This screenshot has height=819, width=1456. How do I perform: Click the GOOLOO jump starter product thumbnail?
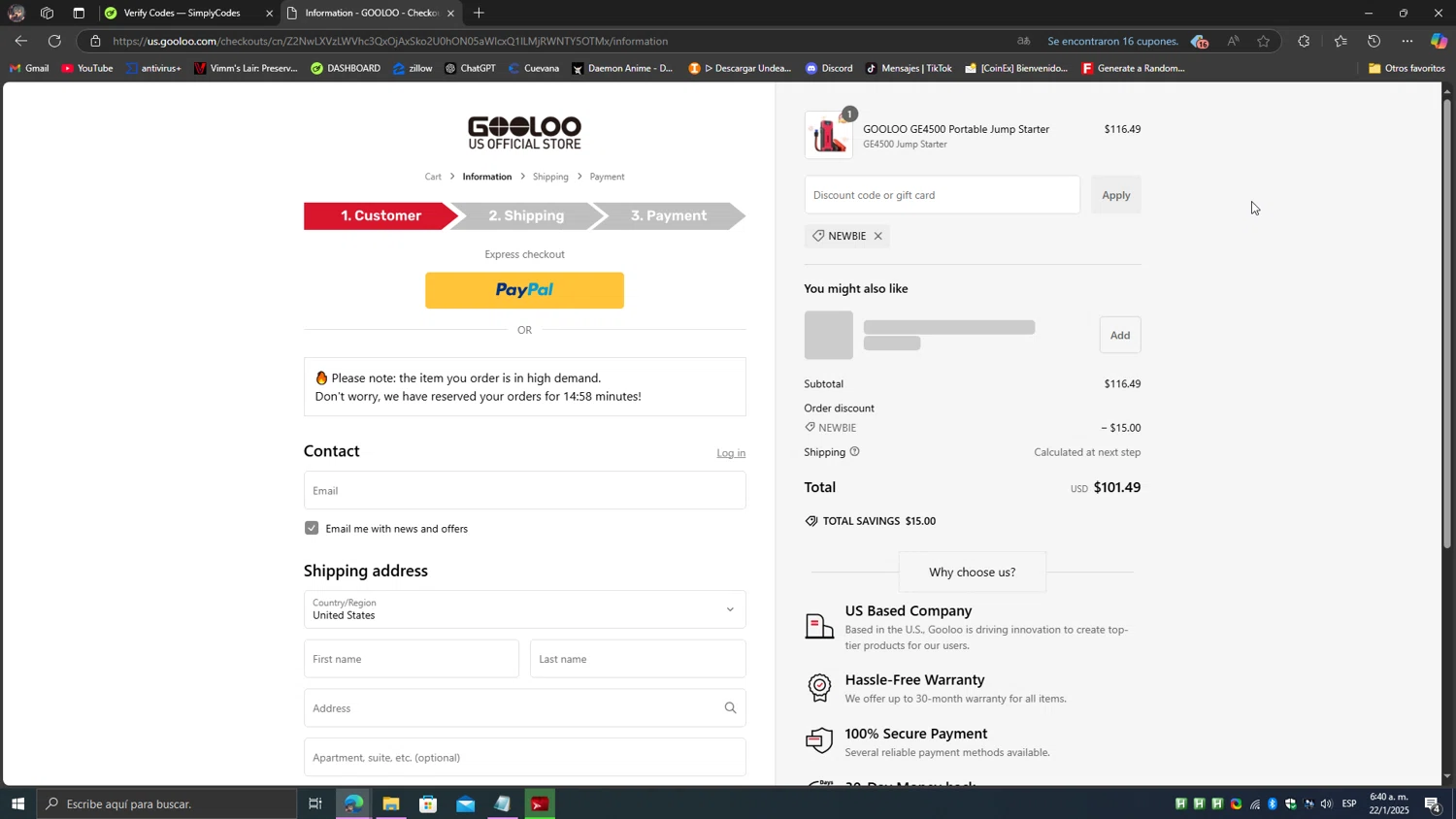[x=828, y=135]
